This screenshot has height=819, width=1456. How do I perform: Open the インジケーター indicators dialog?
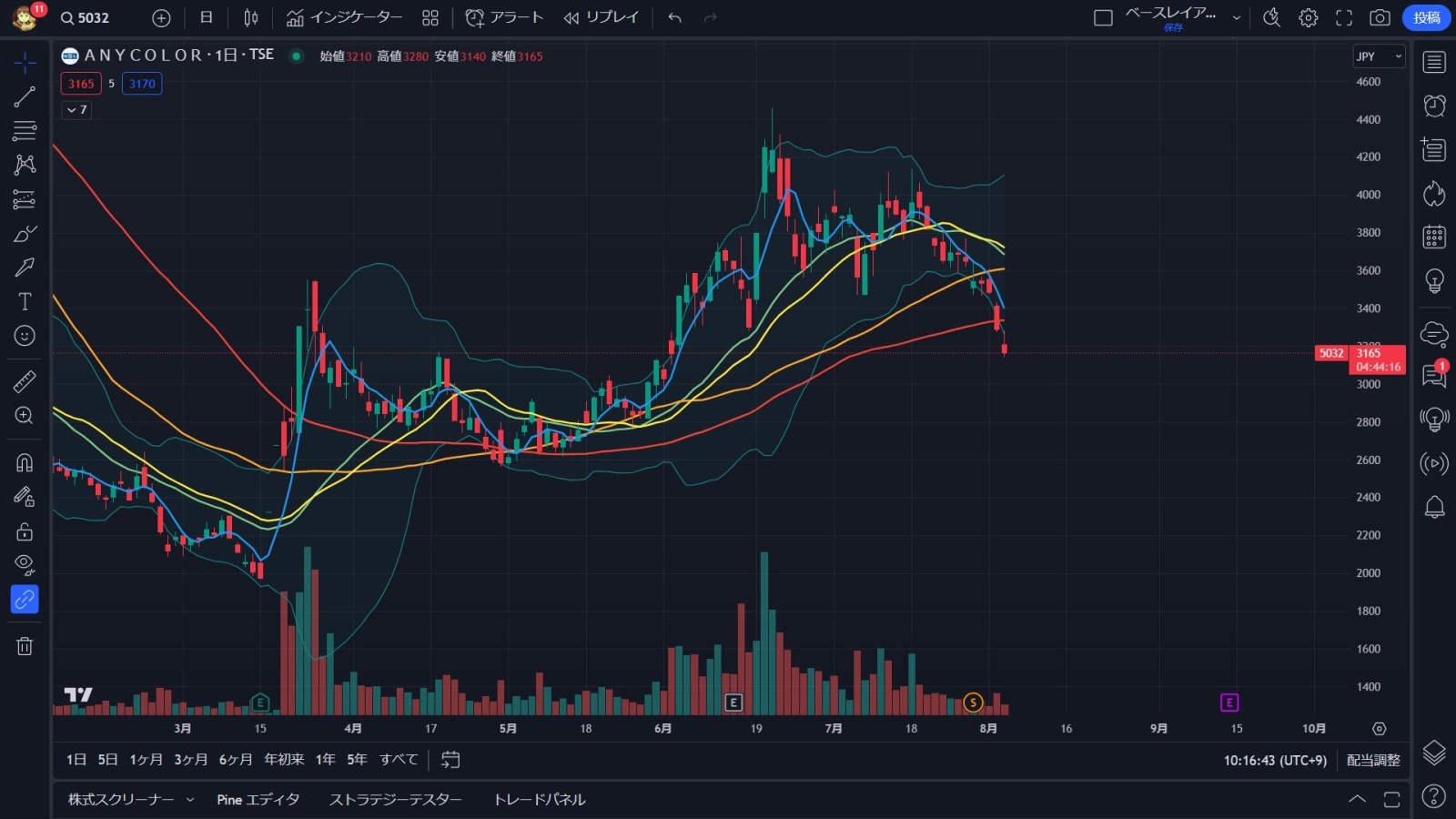(x=344, y=17)
